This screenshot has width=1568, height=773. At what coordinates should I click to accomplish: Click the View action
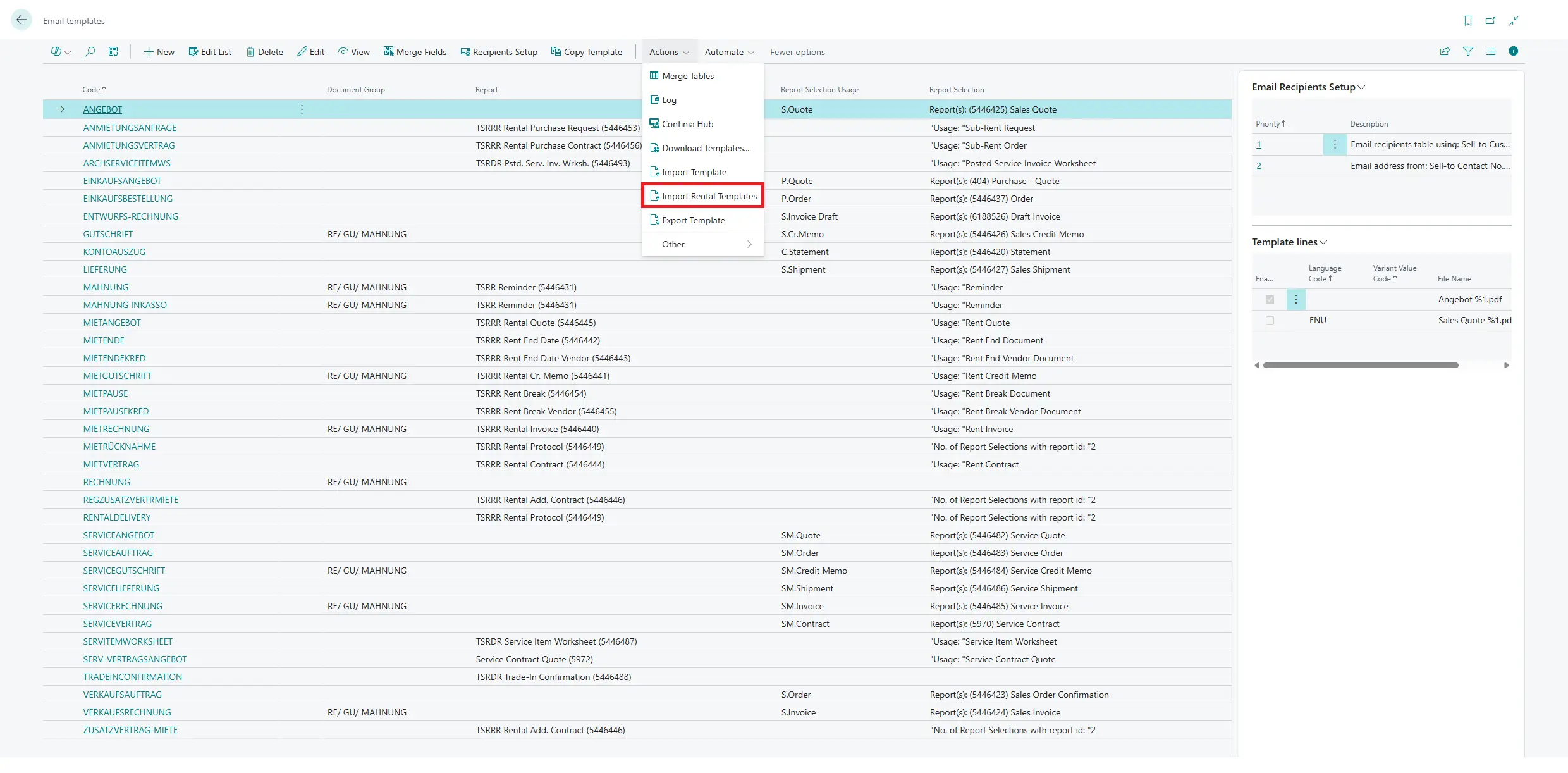tap(354, 52)
